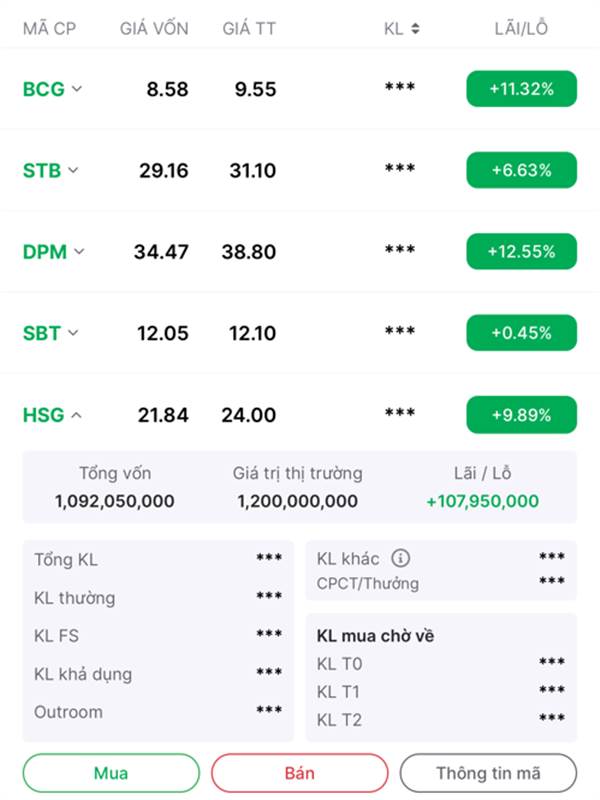Expand the DPM row dropdown chevron
Viewport: 600px width, 800px height.
(79, 251)
